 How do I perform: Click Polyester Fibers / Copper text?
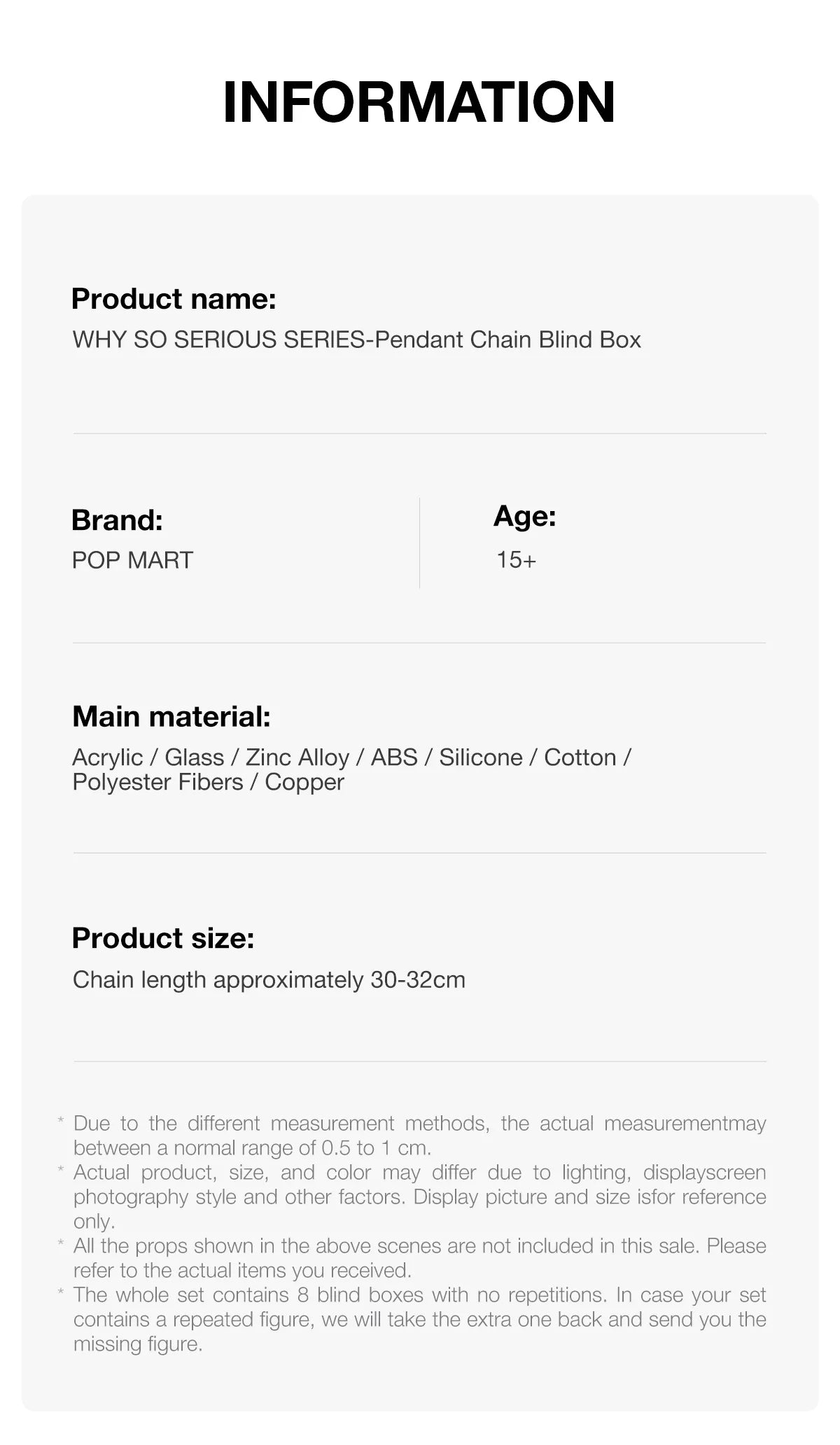(x=208, y=782)
